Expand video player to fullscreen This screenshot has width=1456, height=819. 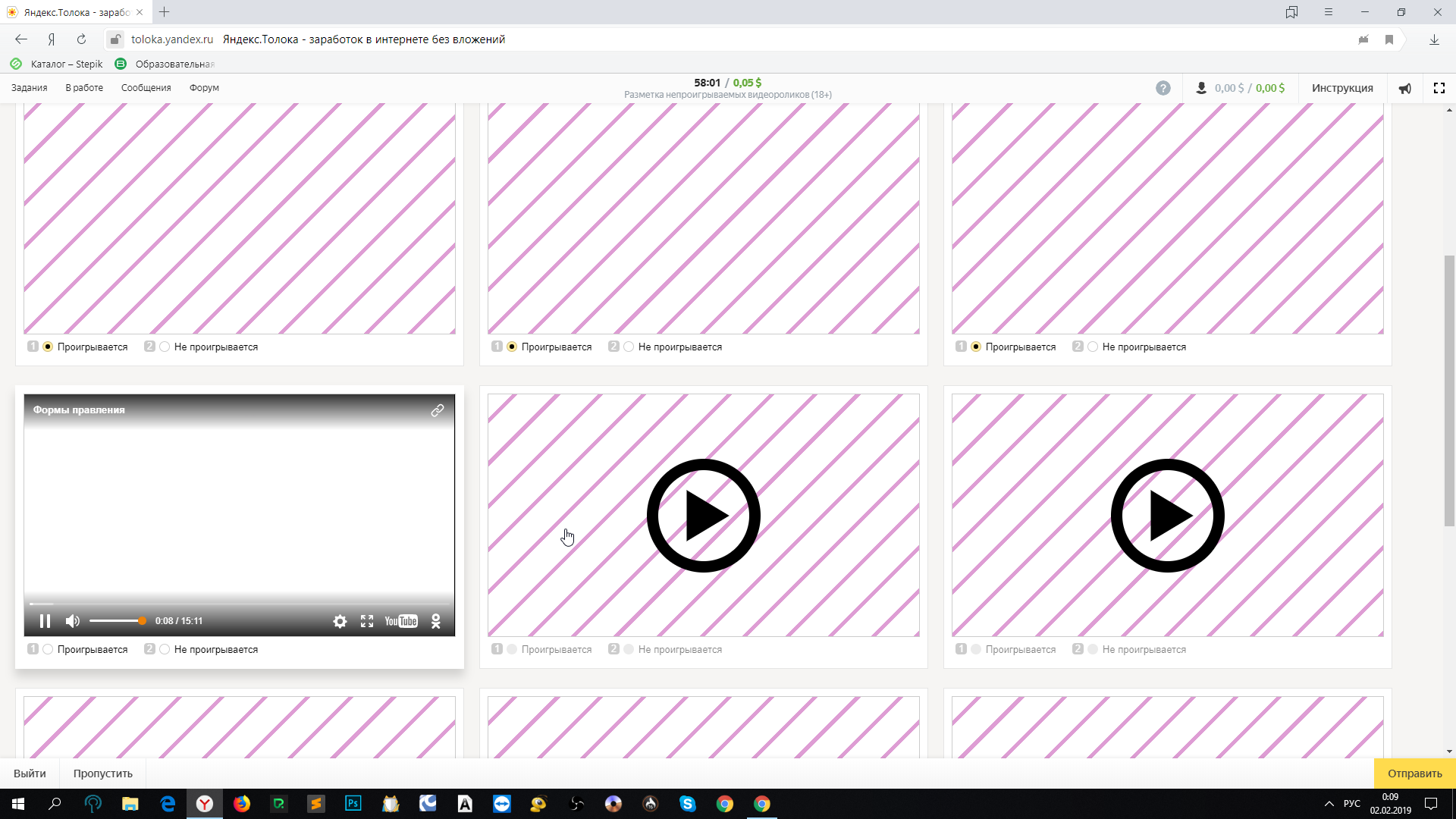click(x=367, y=621)
